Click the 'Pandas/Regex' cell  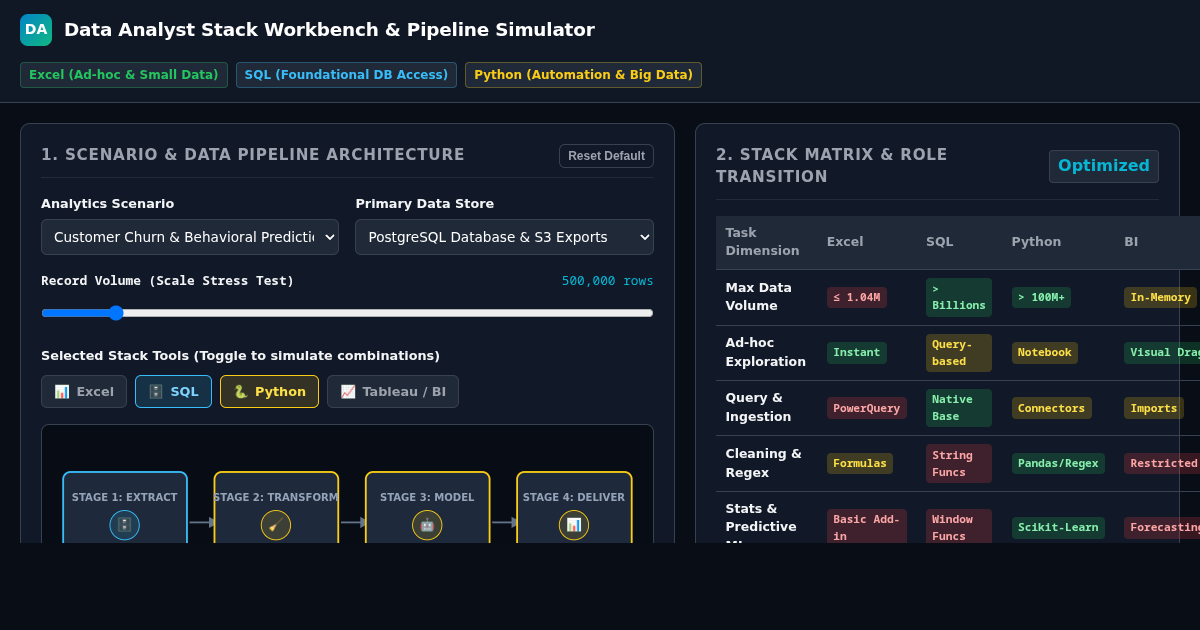point(1058,464)
